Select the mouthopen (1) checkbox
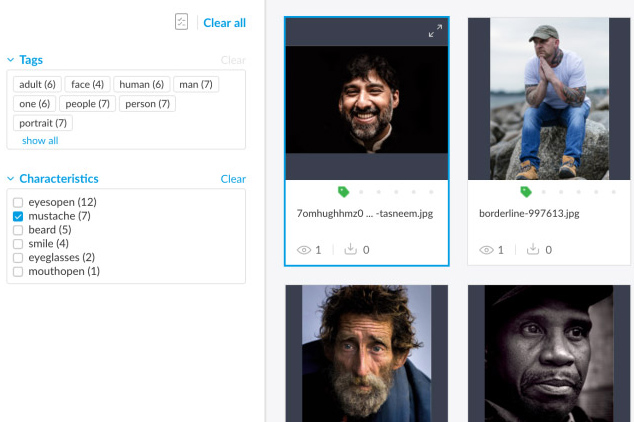 (x=18, y=271)
